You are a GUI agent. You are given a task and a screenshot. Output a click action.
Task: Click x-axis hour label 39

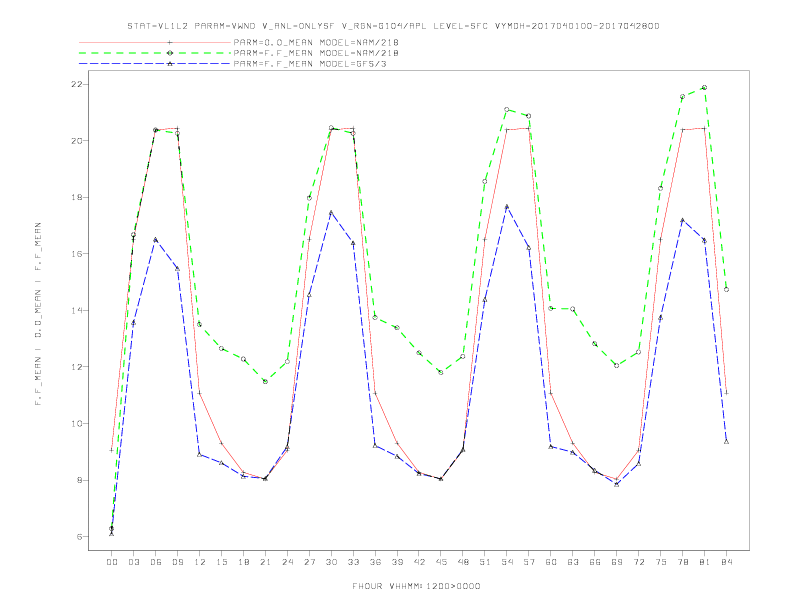(x=397, y=562)
